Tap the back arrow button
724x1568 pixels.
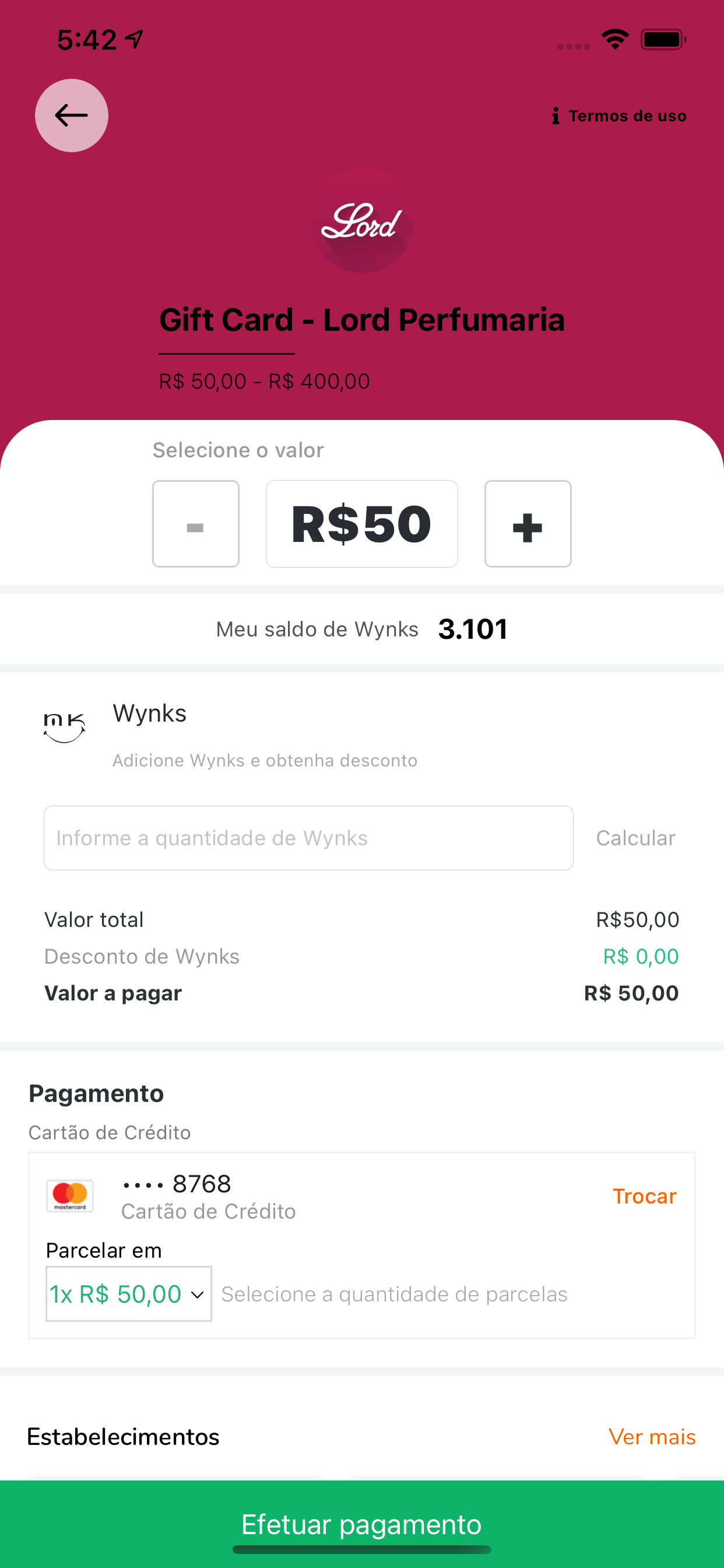72,116
